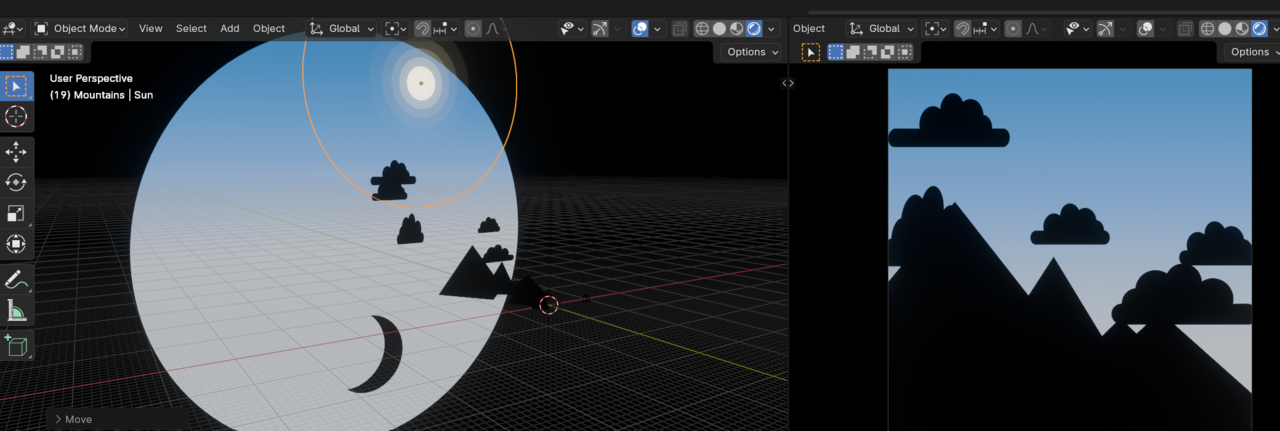Screen dimensions: 1280x431
Task: Enable X-ray toggle in left viewport
Action: [x=680, y=29]
